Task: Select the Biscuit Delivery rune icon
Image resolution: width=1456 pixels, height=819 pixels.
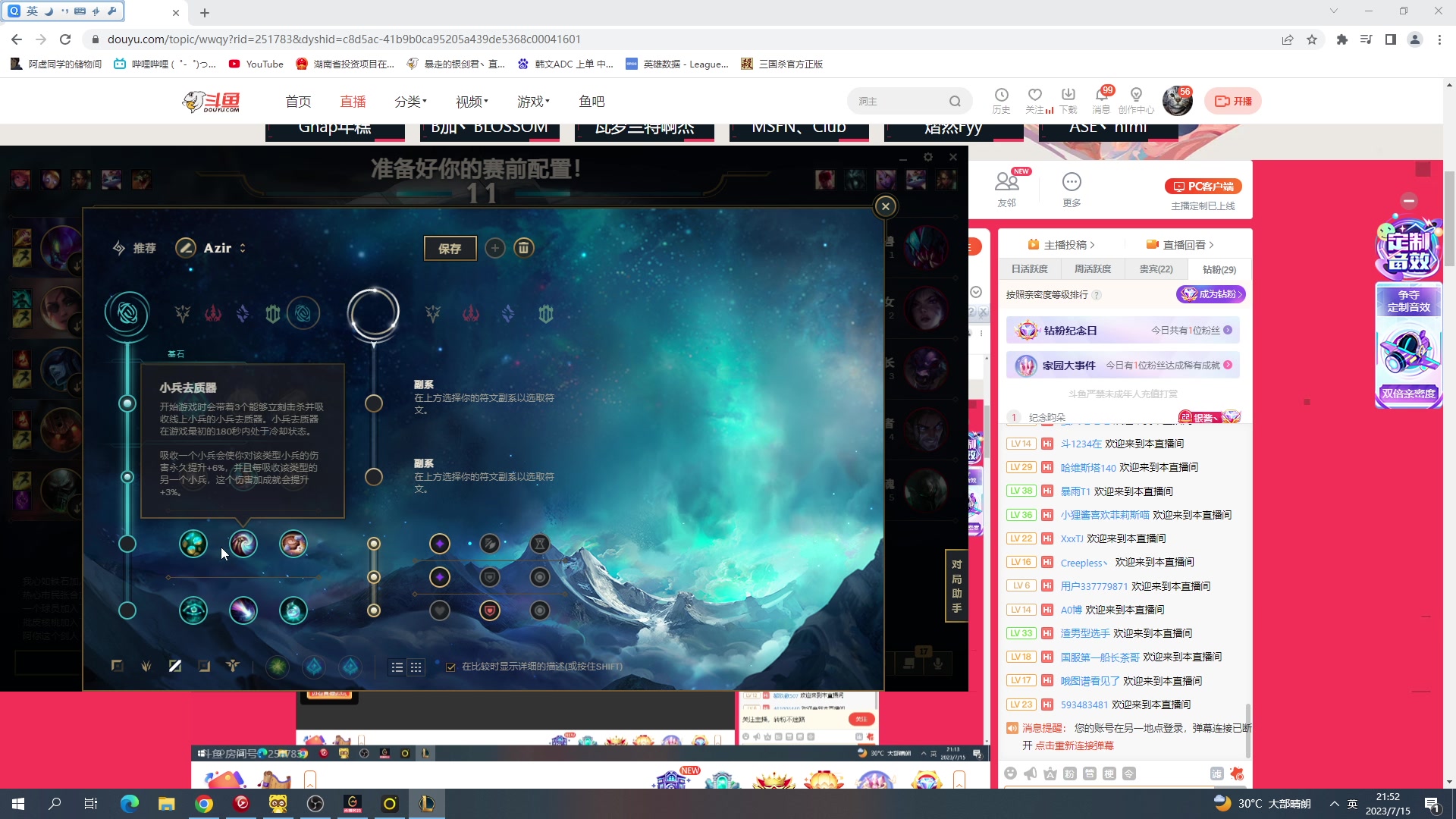Action: coord(293,544)
